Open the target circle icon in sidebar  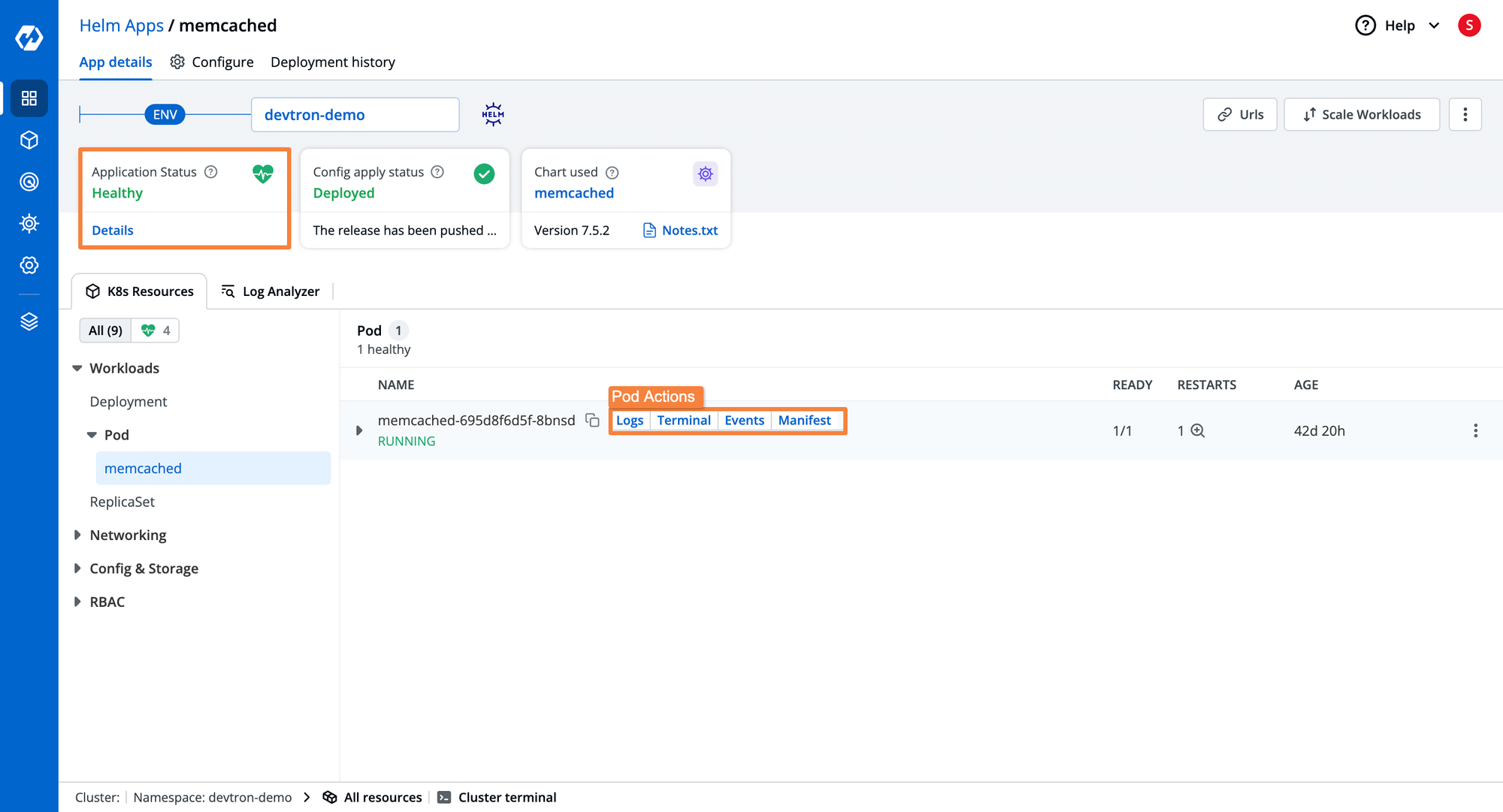click(29, 182)
